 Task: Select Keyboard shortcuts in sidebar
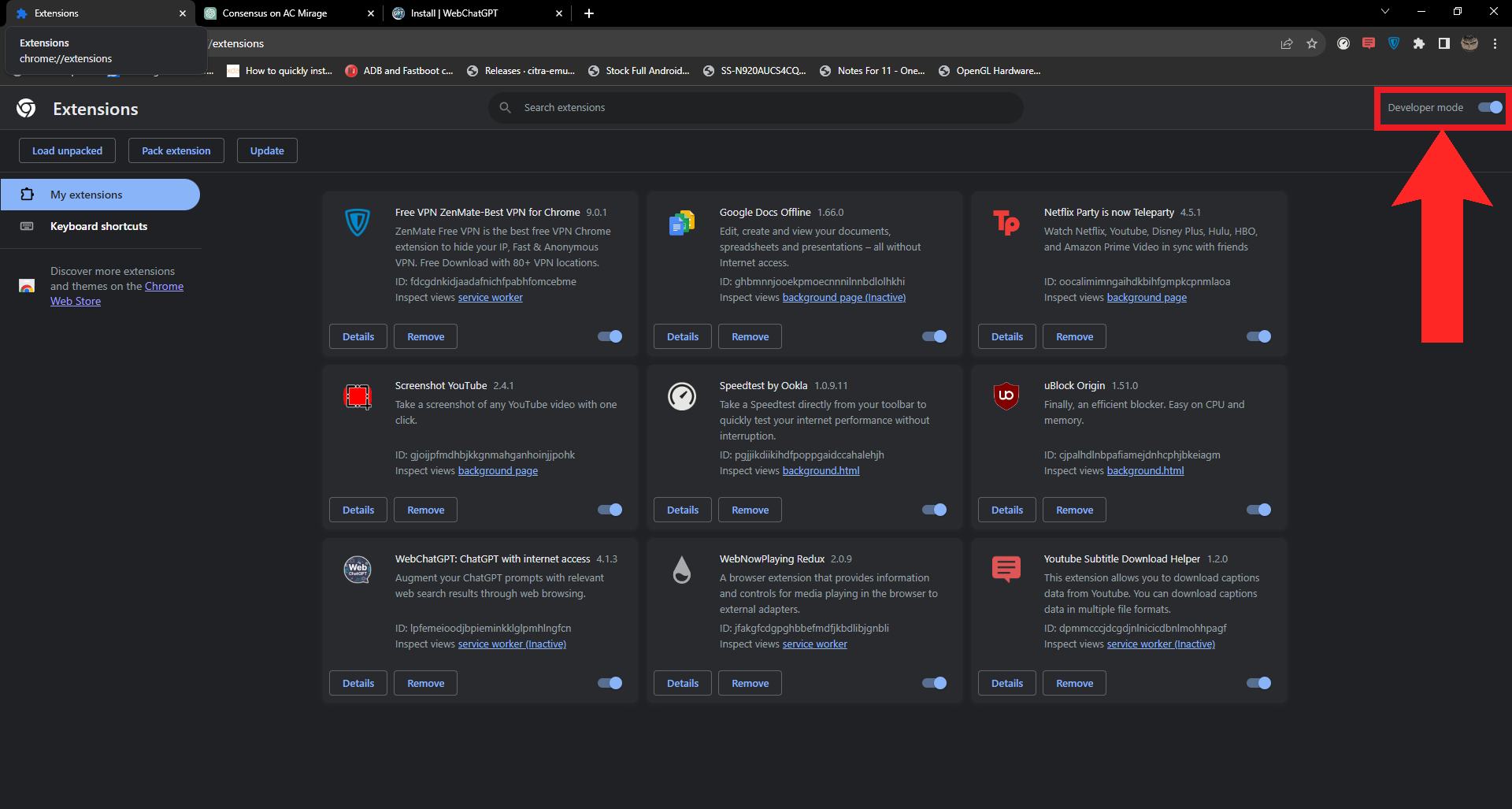tap(98, 226)
